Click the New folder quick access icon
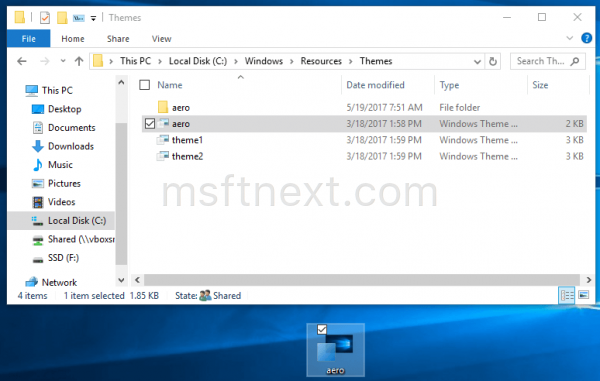The width and height of the screenshot is (600, 381). [x=62, y=18]
